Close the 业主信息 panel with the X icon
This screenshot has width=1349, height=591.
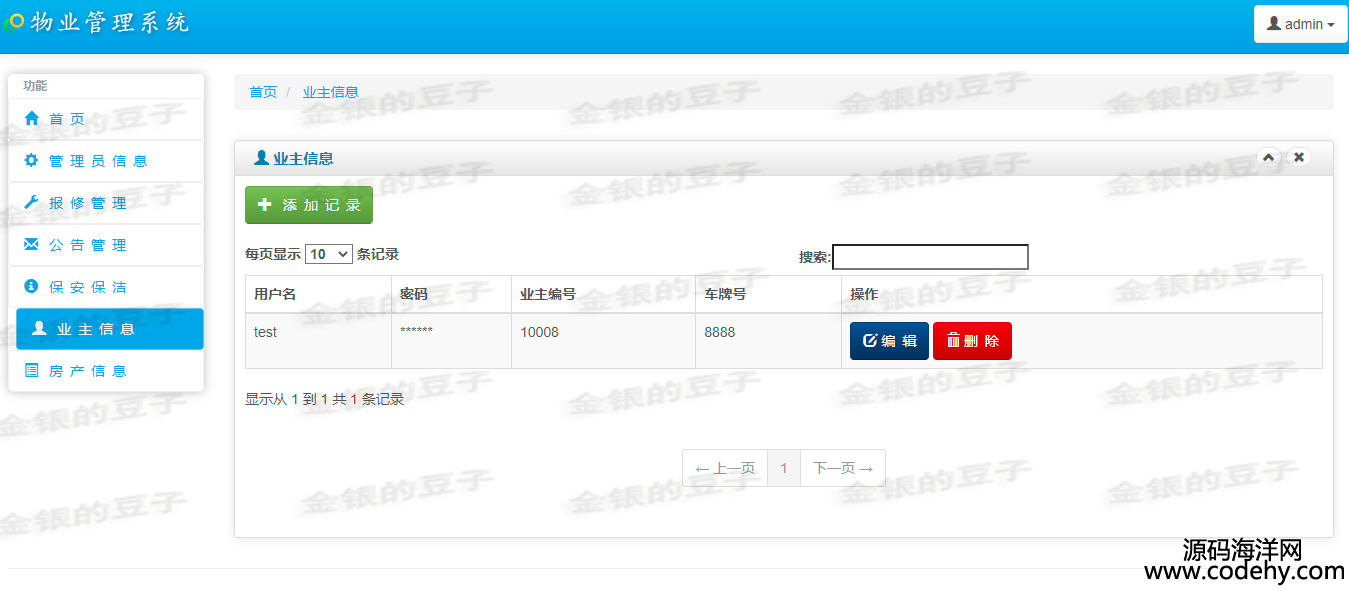click(x=1298, y=157)
